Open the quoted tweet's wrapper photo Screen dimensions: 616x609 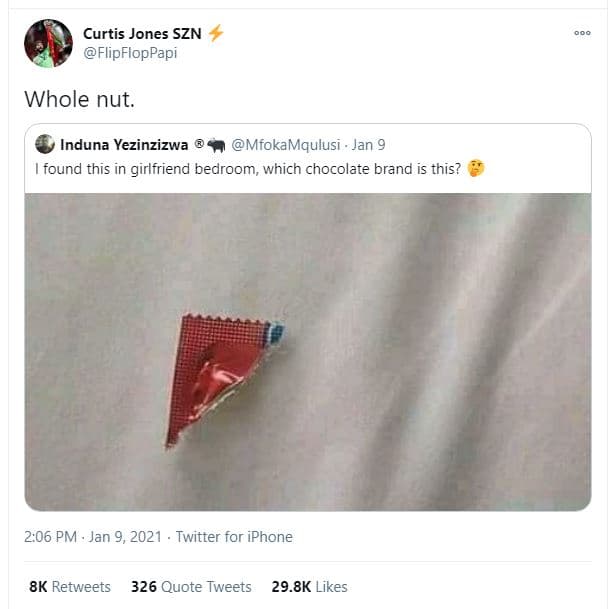click(x=307, y=350)
